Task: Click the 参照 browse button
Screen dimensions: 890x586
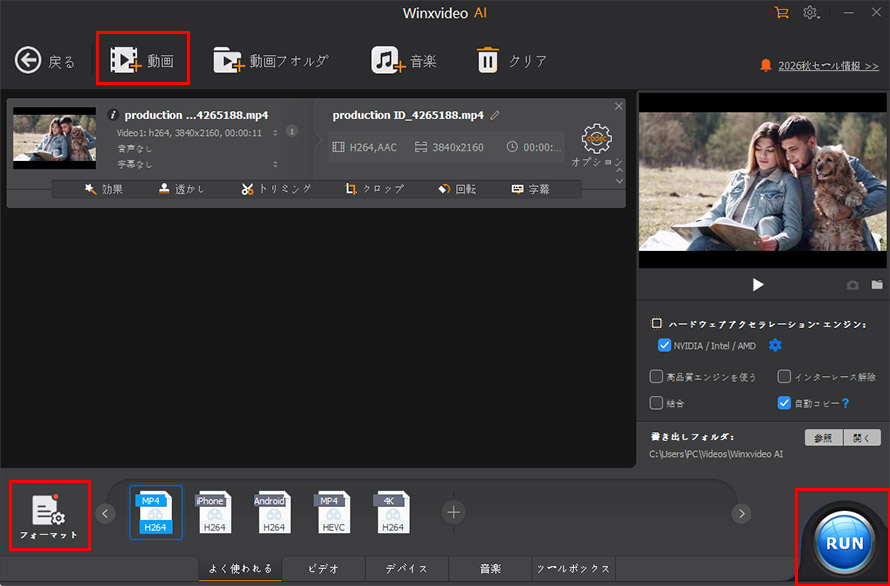Action: [x=824, y=438]
